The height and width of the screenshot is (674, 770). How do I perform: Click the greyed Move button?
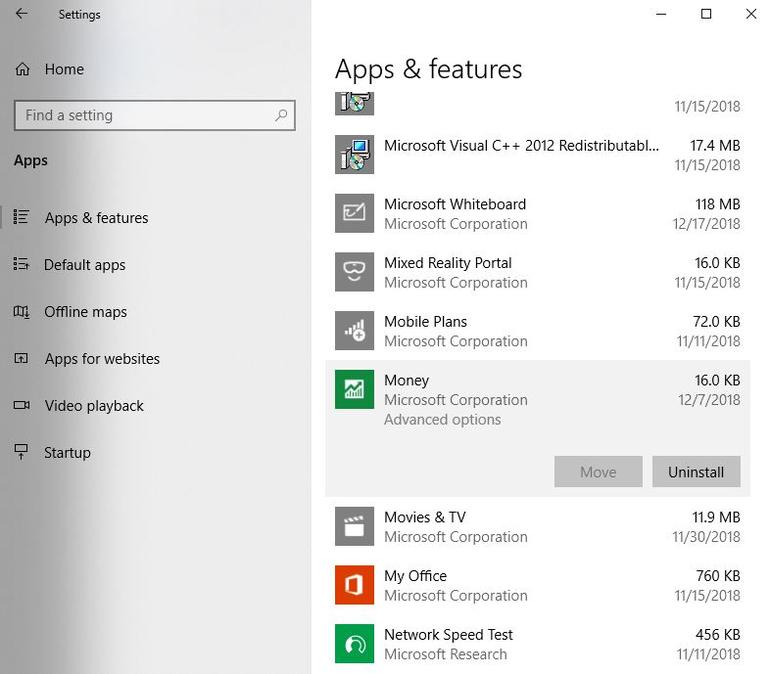point(598,472)
